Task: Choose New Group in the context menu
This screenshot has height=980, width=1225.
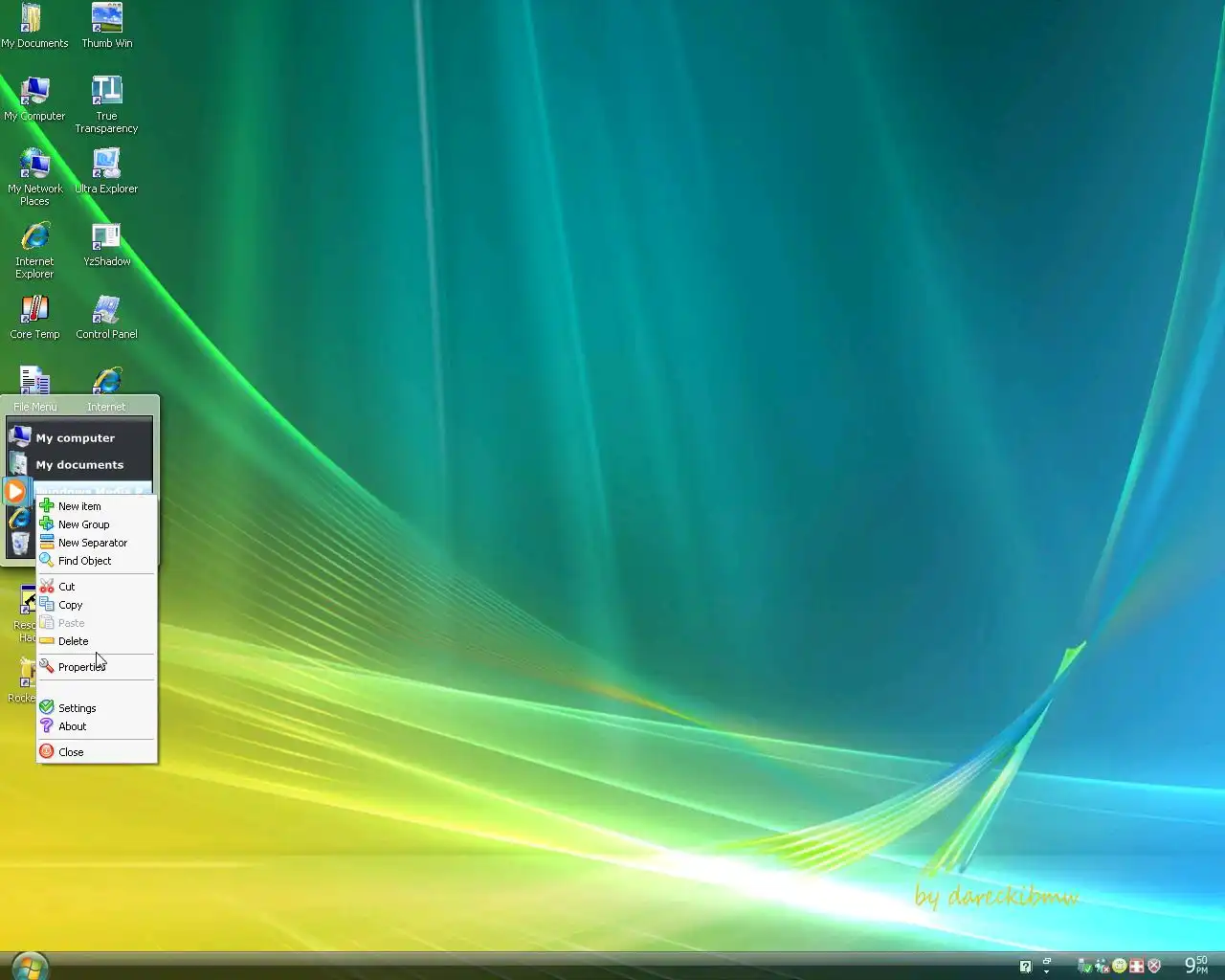Action: point(97,524)
